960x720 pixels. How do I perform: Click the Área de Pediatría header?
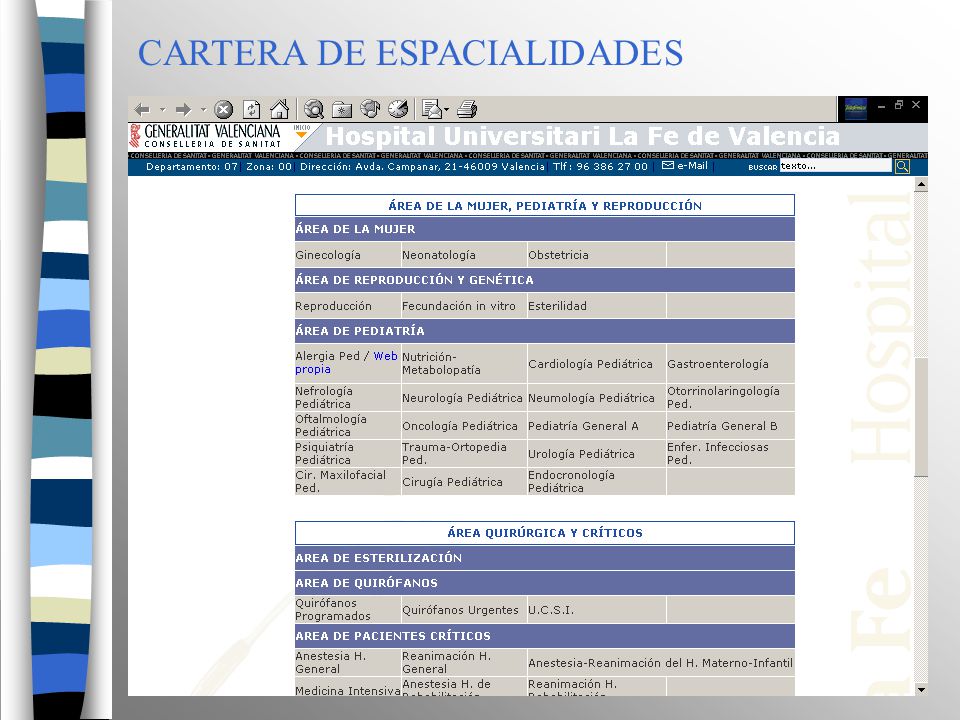[544, 331]
